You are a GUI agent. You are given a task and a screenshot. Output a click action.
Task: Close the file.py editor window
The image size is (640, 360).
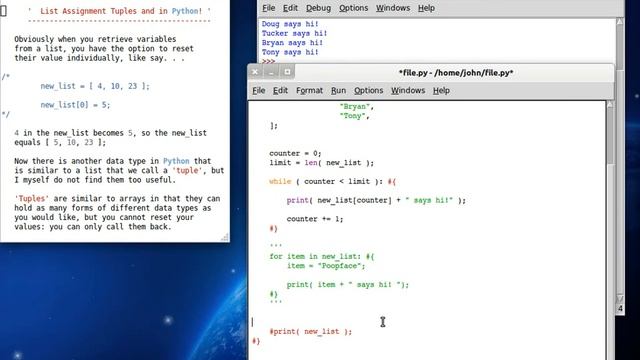255,72
